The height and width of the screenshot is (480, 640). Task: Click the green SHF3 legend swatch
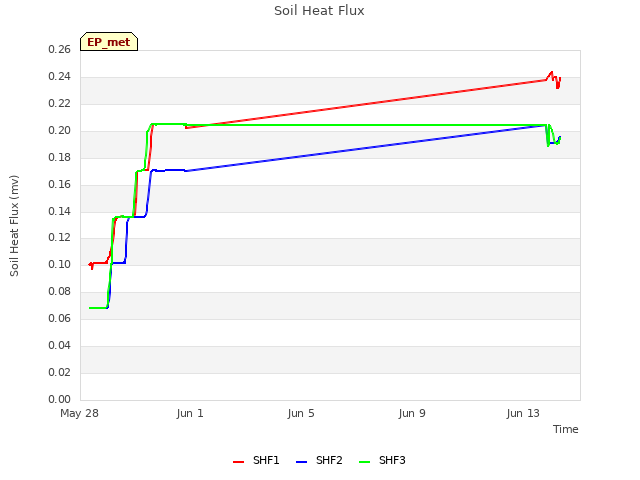(x=364, y=462)
